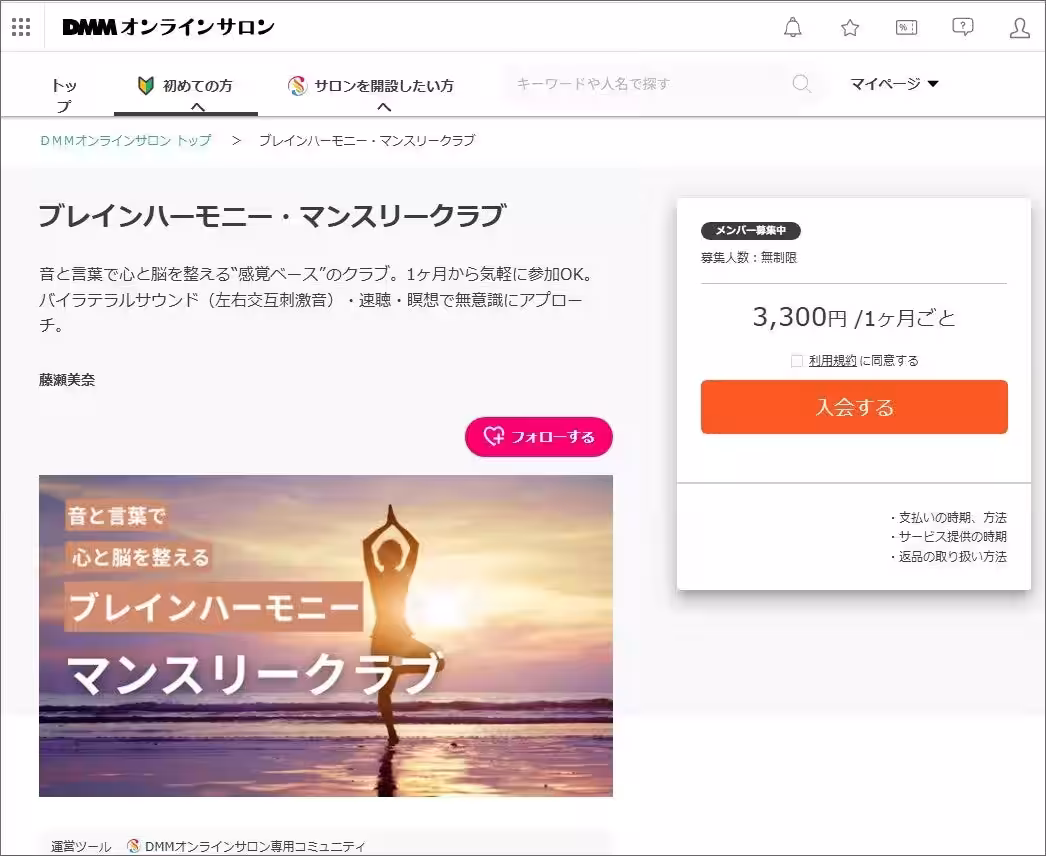
Task: Open help via question mark icon
Action: [962, 28]
